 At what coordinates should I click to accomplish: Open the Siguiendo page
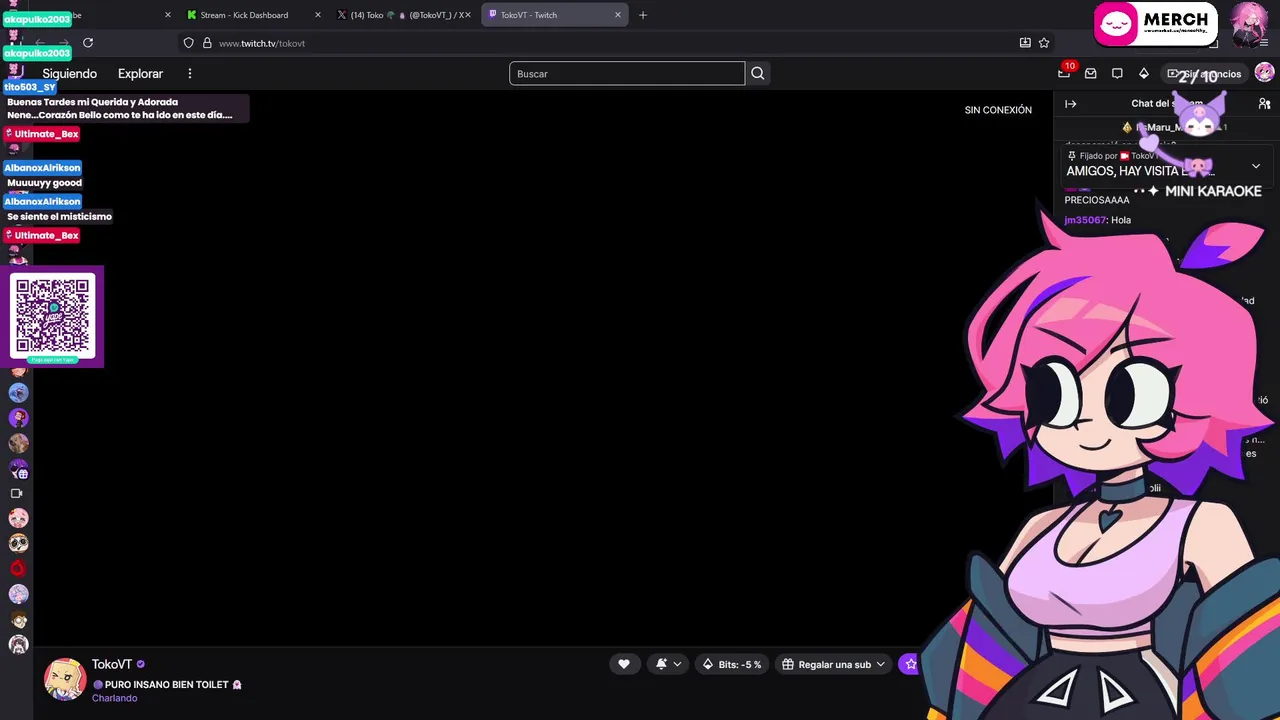(69, 74)
